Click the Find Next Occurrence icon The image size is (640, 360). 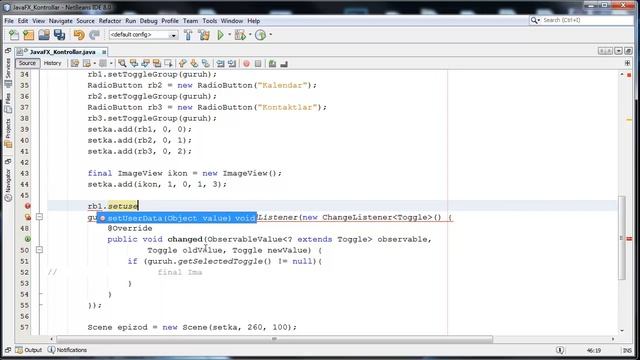[x=145, y=64]
